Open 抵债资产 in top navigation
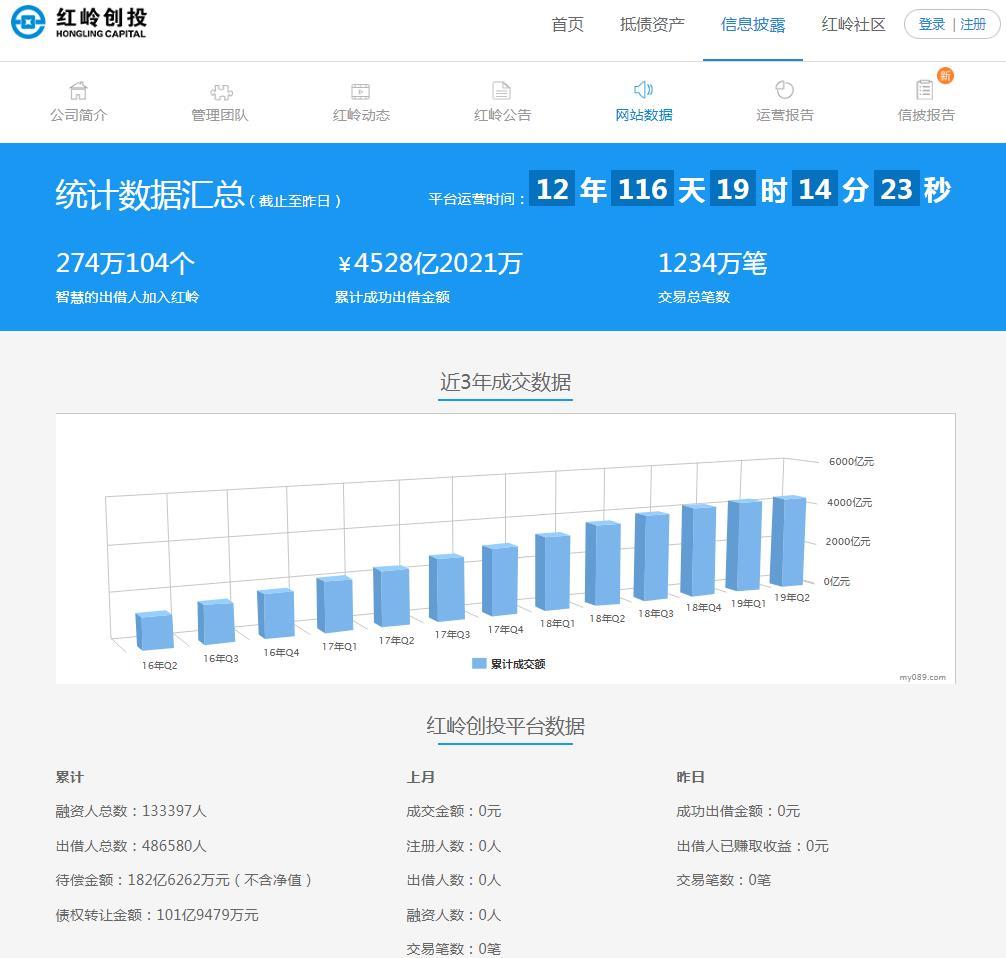Screen dimensions: 1006x958 click(652, 24)
